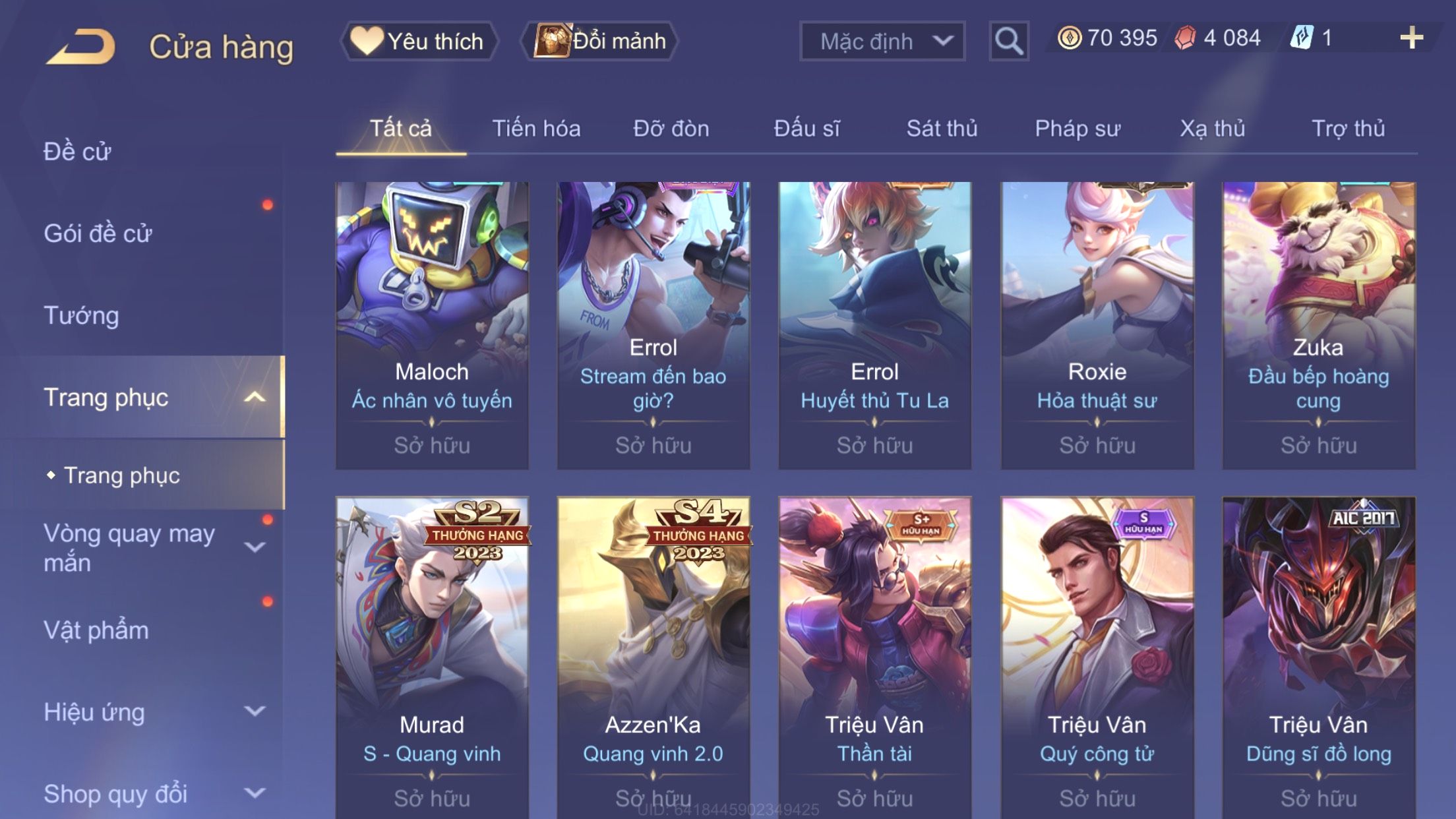Viewport: 1456px width, 819px height.
Task: Expand the Shop quy đổi section
Action: [x=255, y=793]
